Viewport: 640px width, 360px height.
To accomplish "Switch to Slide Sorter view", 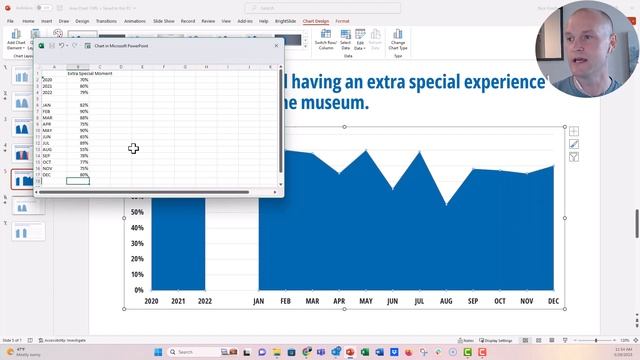I will 539,340.
